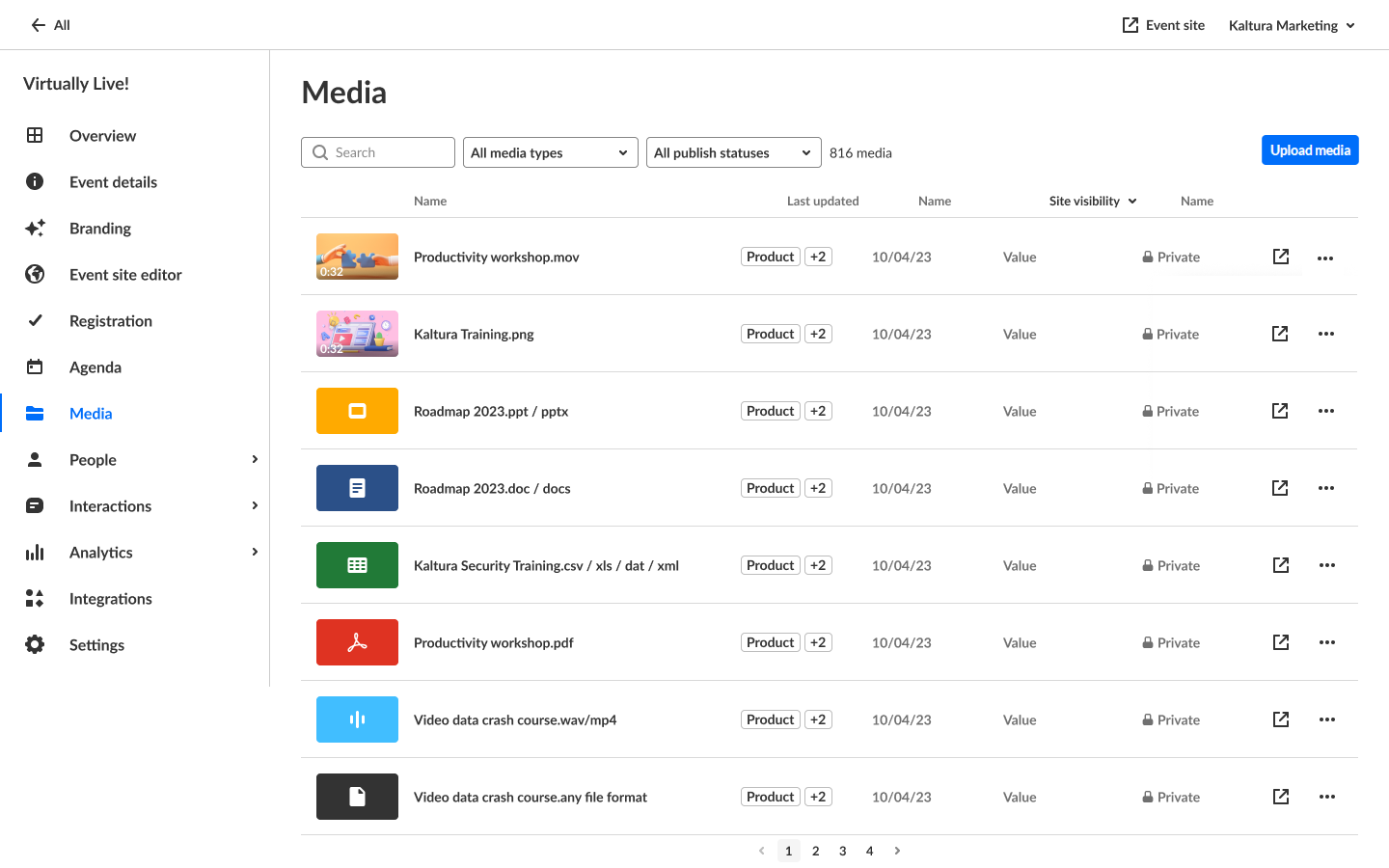Click the Integrations icon in sidebar
The height and width of the screenshot is (868, 1389).
pos(35,599)
